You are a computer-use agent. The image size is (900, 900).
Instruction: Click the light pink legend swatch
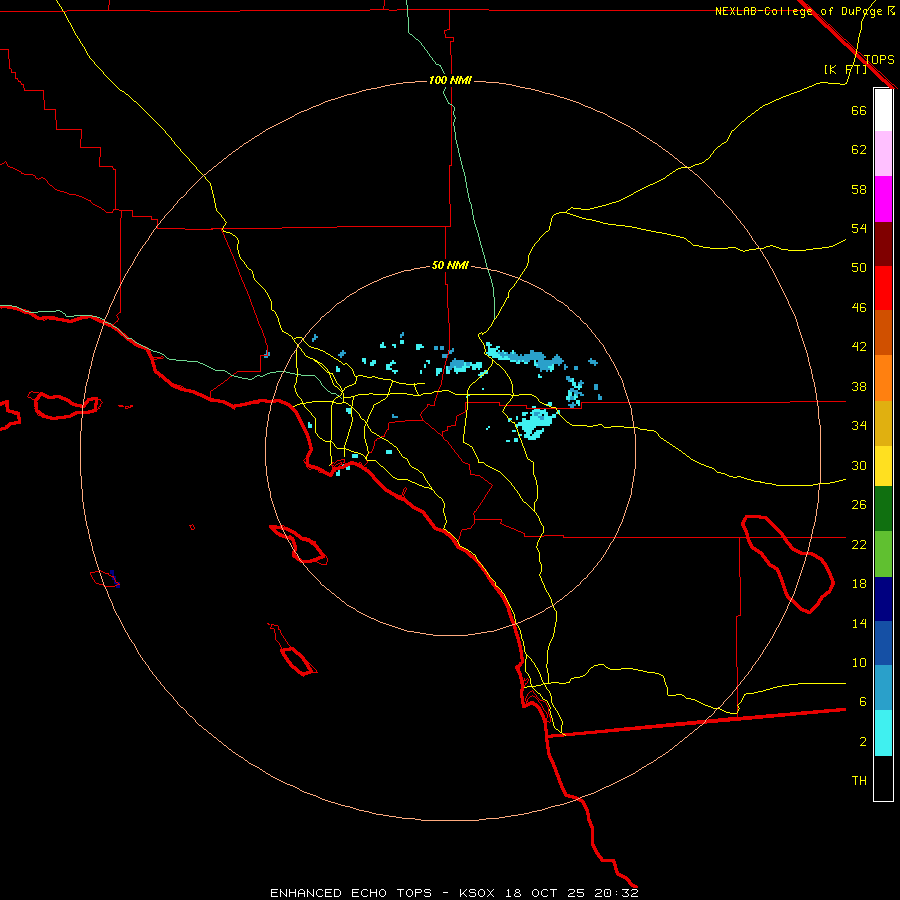coord(883,153)
